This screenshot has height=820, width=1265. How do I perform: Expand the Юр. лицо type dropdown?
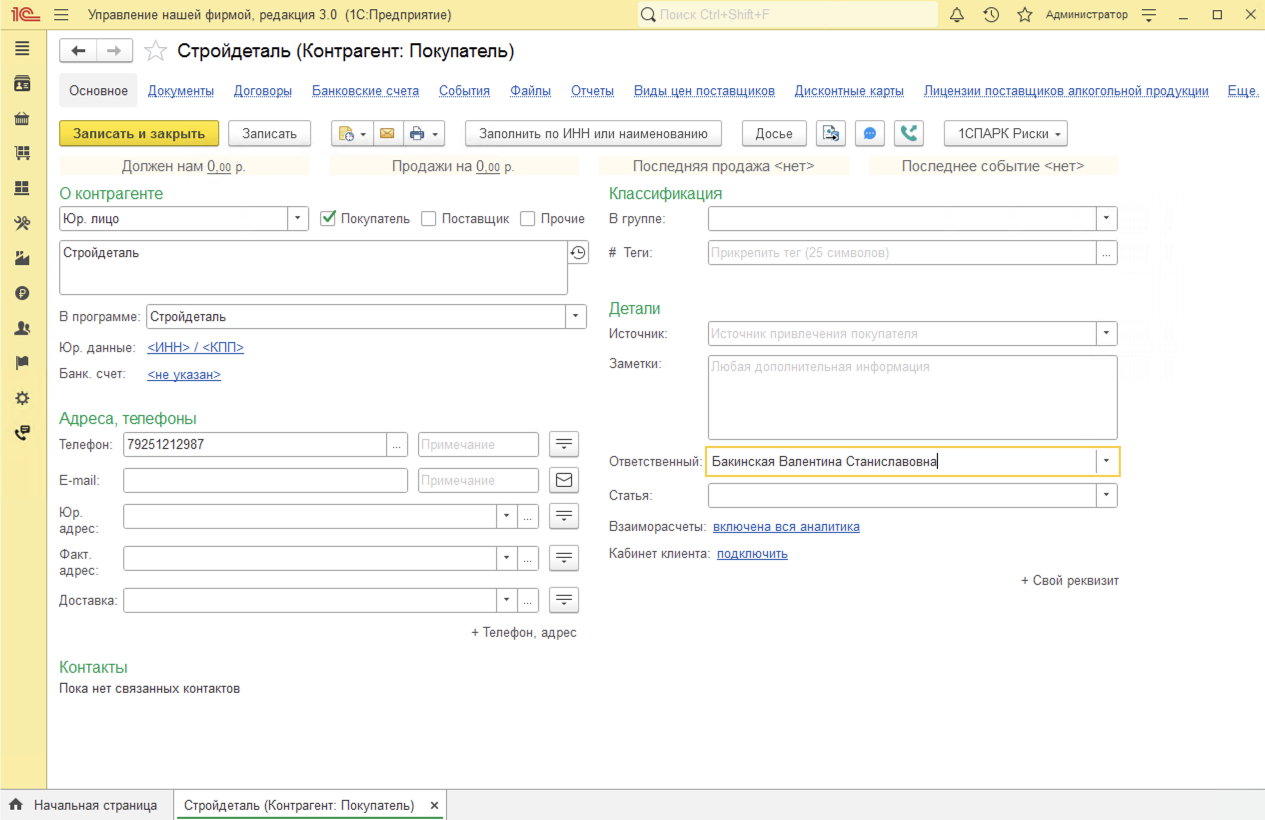(x=297, y=219)
